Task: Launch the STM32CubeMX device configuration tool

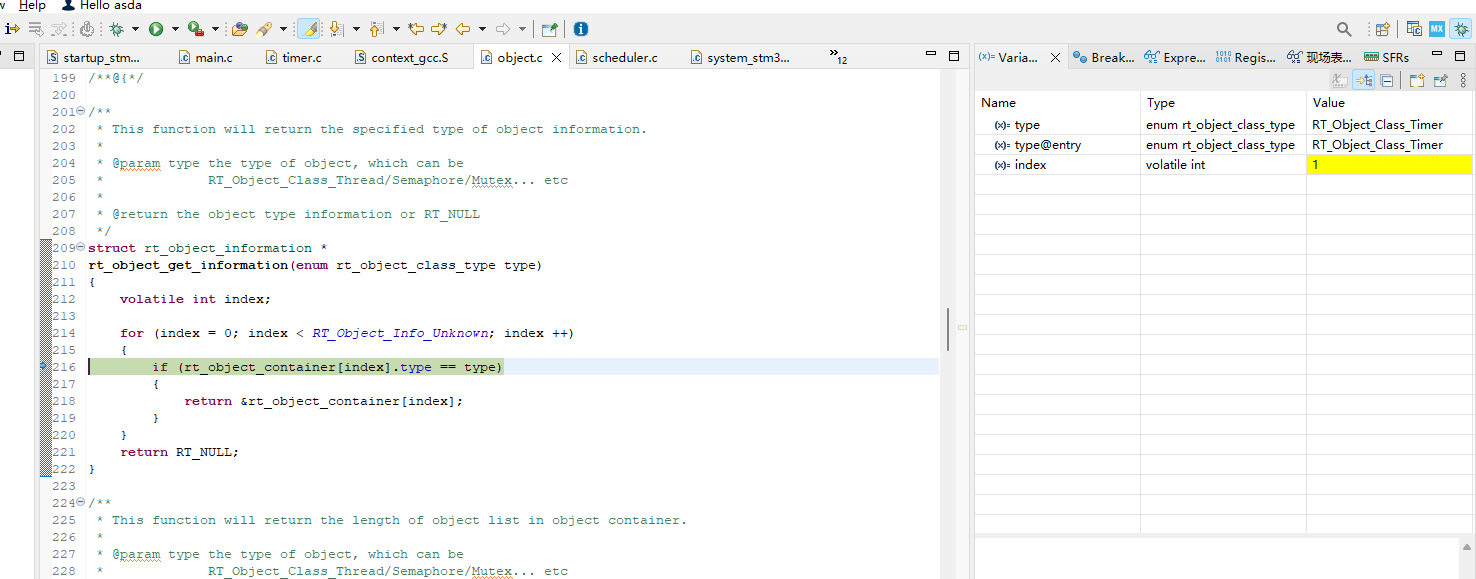Action: point(1436,28)
